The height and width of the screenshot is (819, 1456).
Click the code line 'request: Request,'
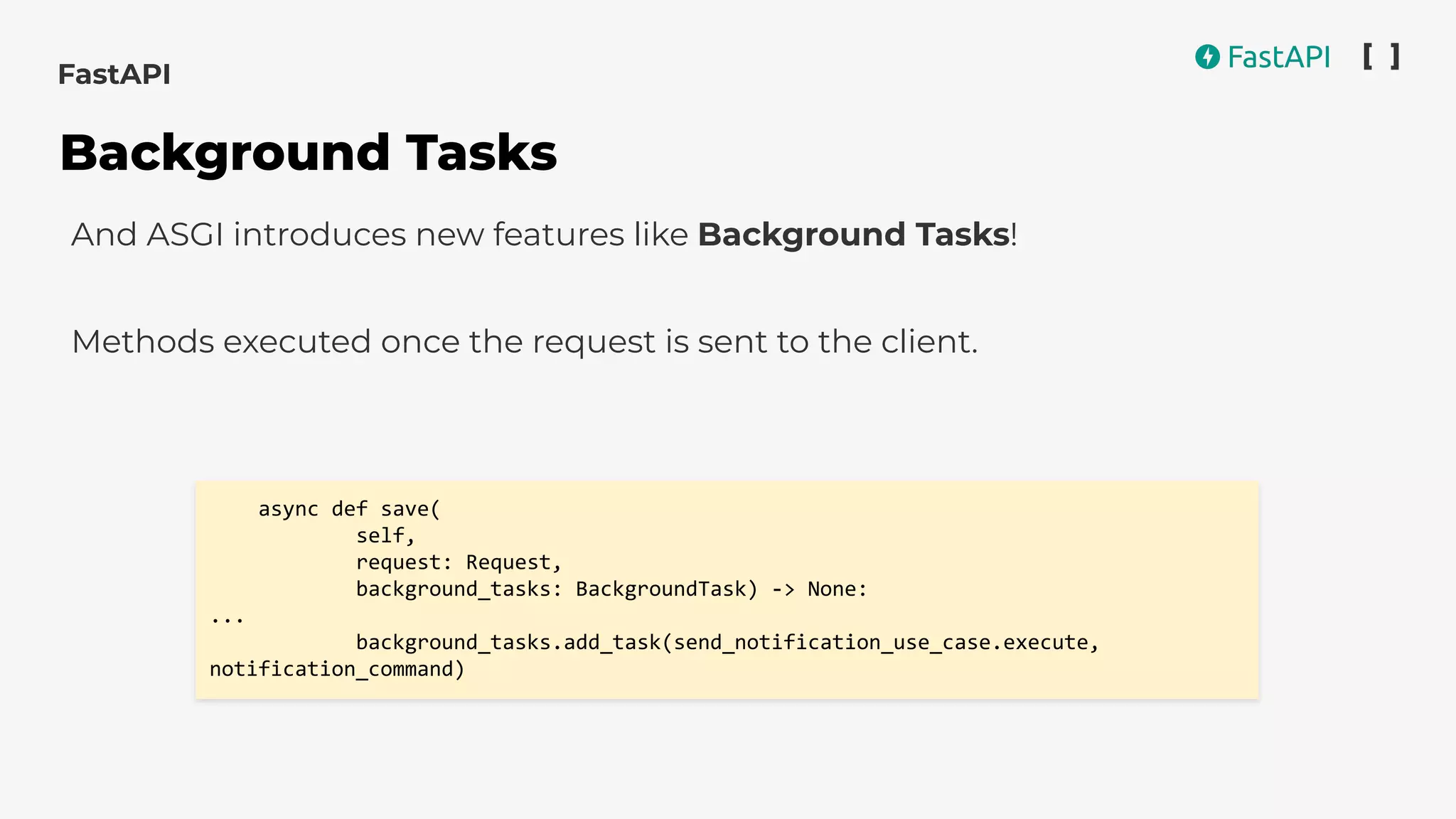click(x=459, y=562)
